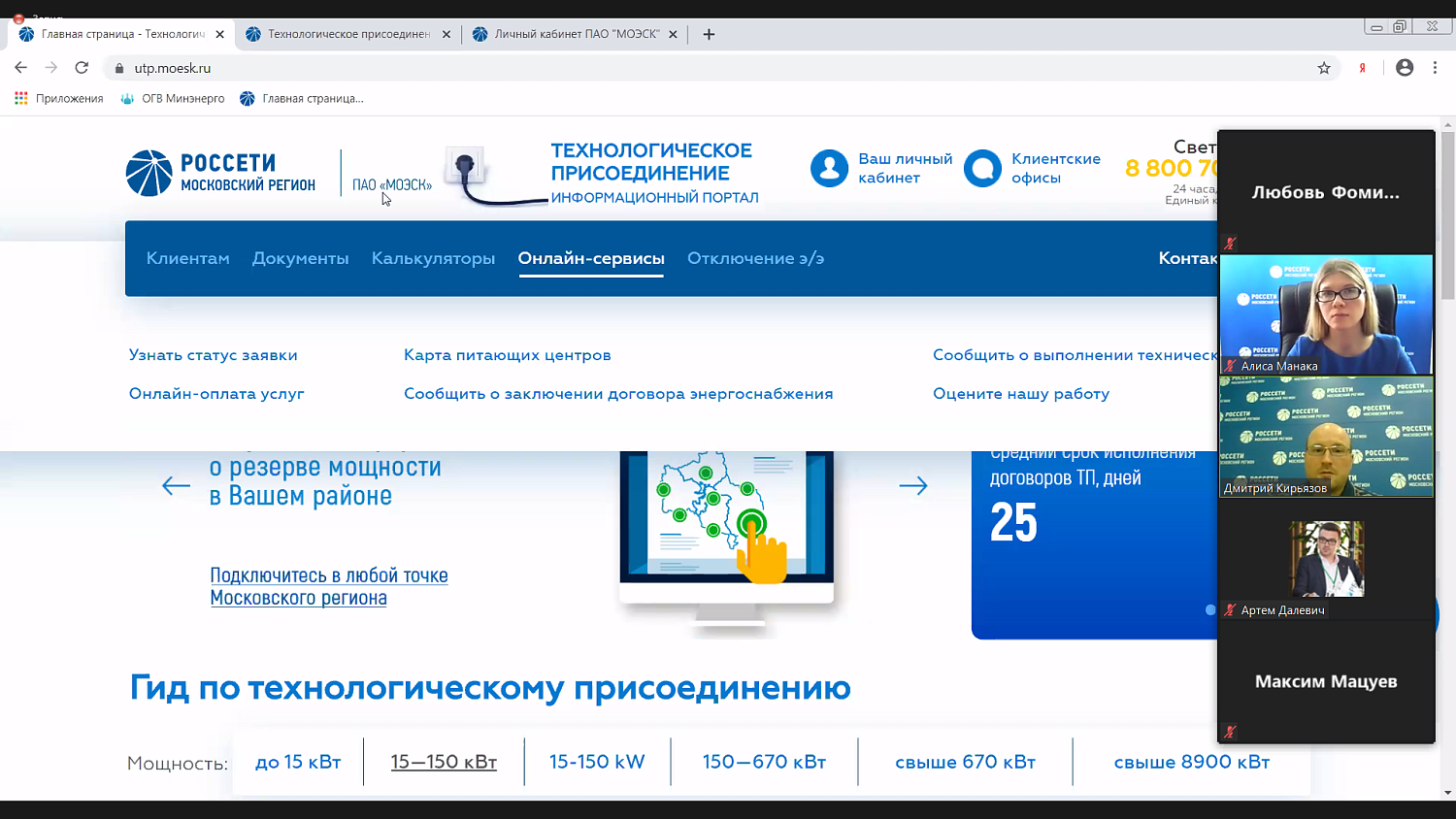The height and width of the screenshot is (819, 1456).
Task: Select the 'свыше 8900 кВт' power tab
Action: (1192, 762)
